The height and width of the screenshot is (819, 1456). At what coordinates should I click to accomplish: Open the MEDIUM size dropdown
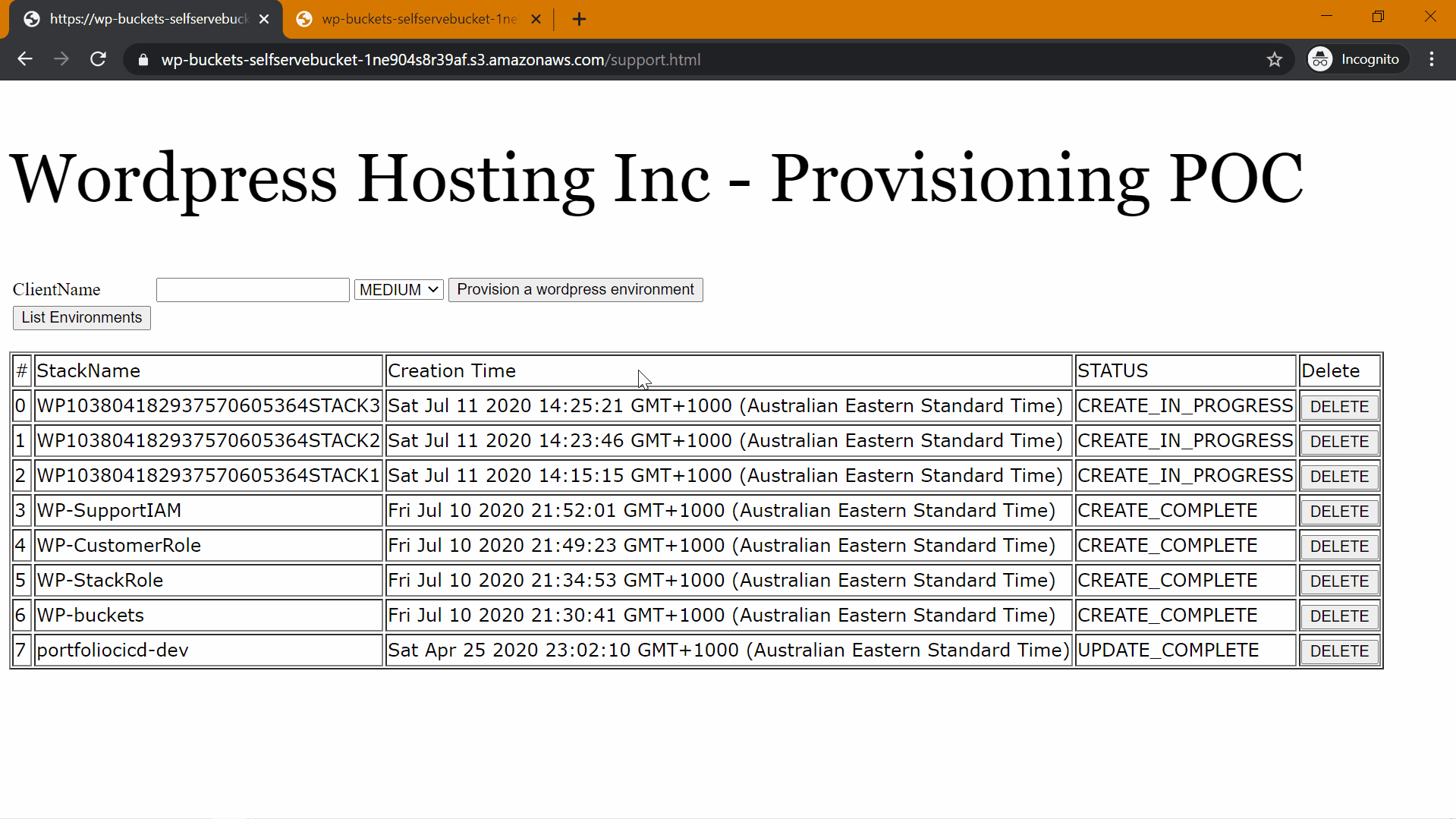[398, 290]
